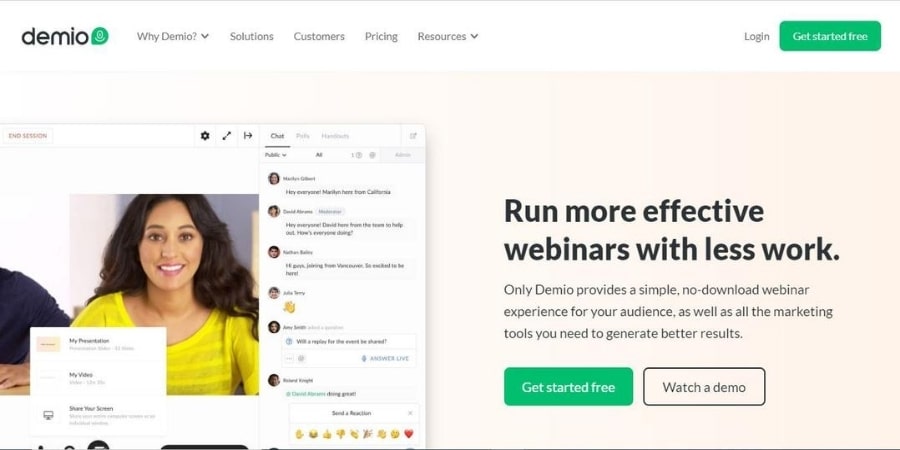Click the fullscreen expand arrows icon
Screen dimensions: 900x450
227,136
